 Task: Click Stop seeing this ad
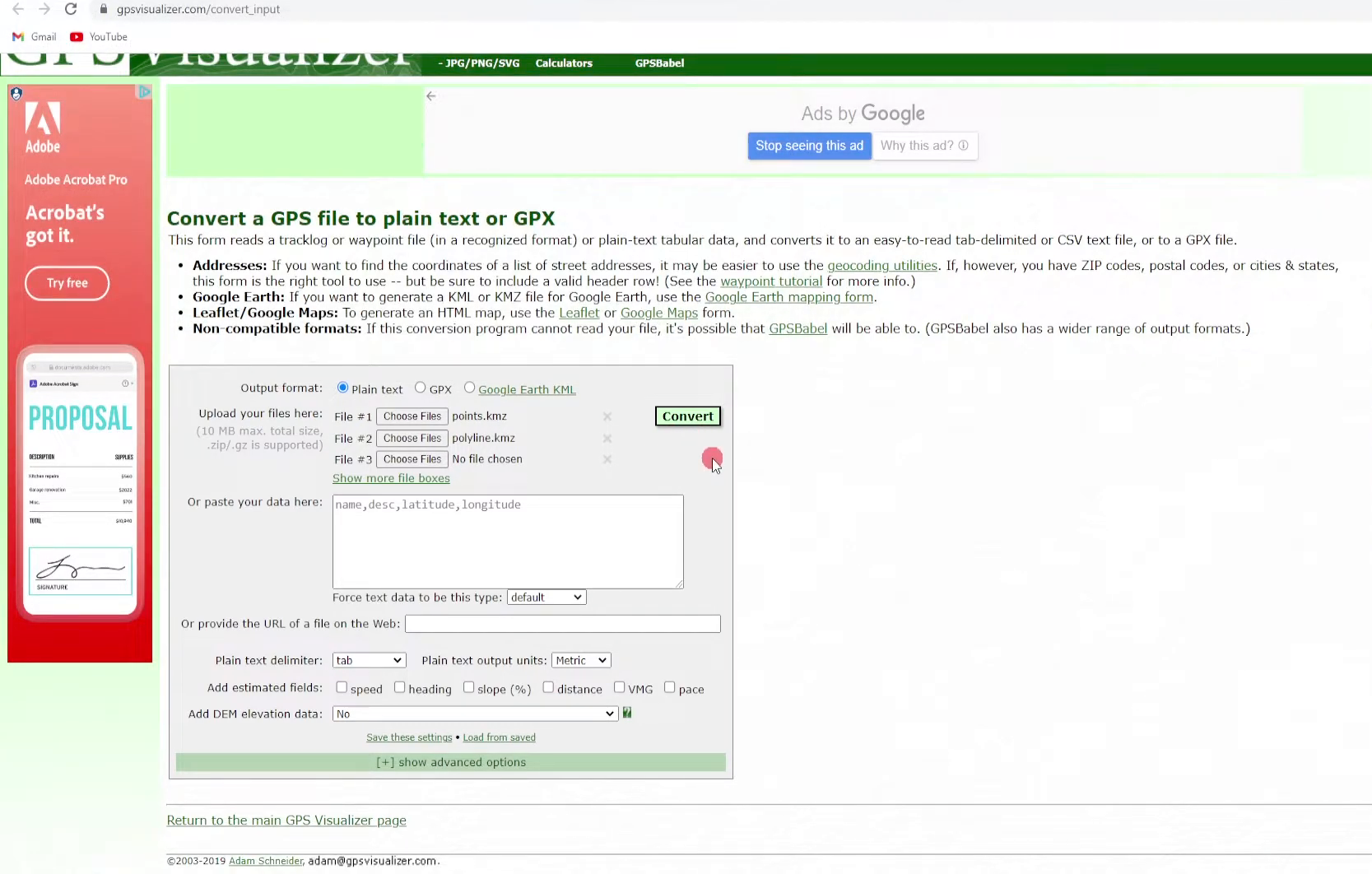click(x=810, y=146)
